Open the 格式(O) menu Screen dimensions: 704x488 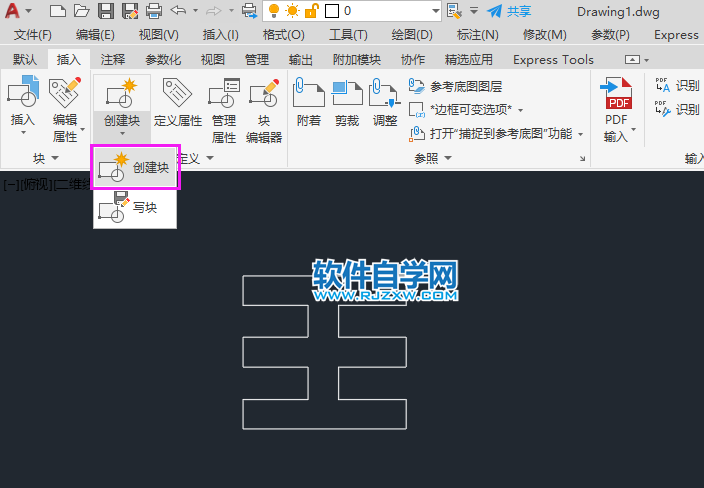point(284,35)
